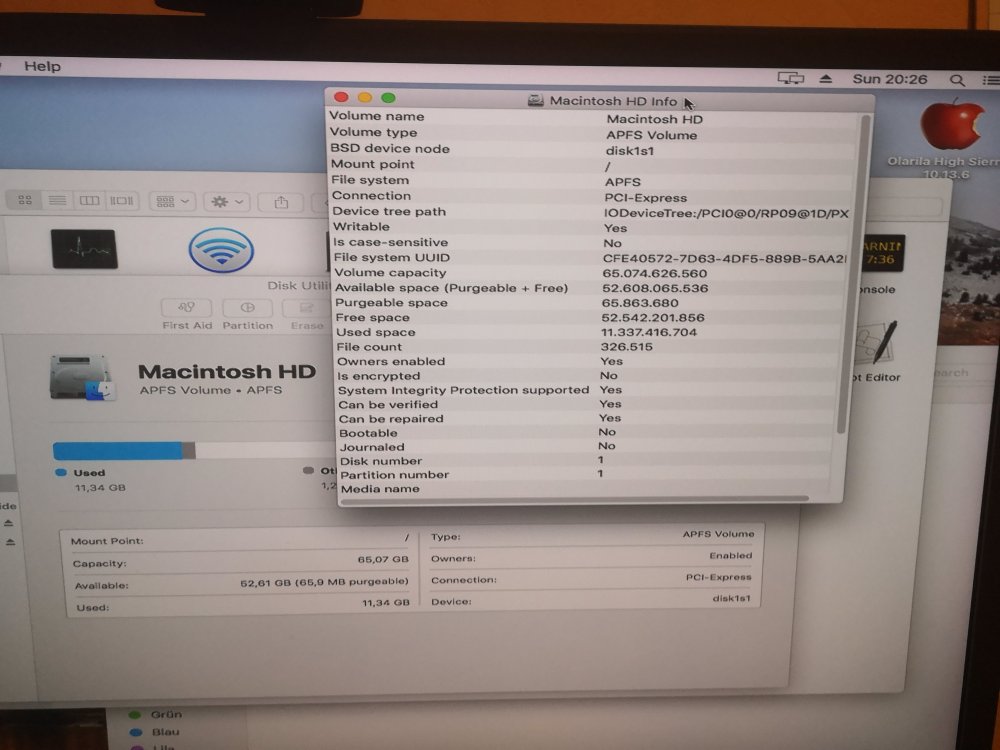The image size is (1000, 750).
Task: Select the File system UUID row
Action: pyautogui.click(x=591, y=258)
